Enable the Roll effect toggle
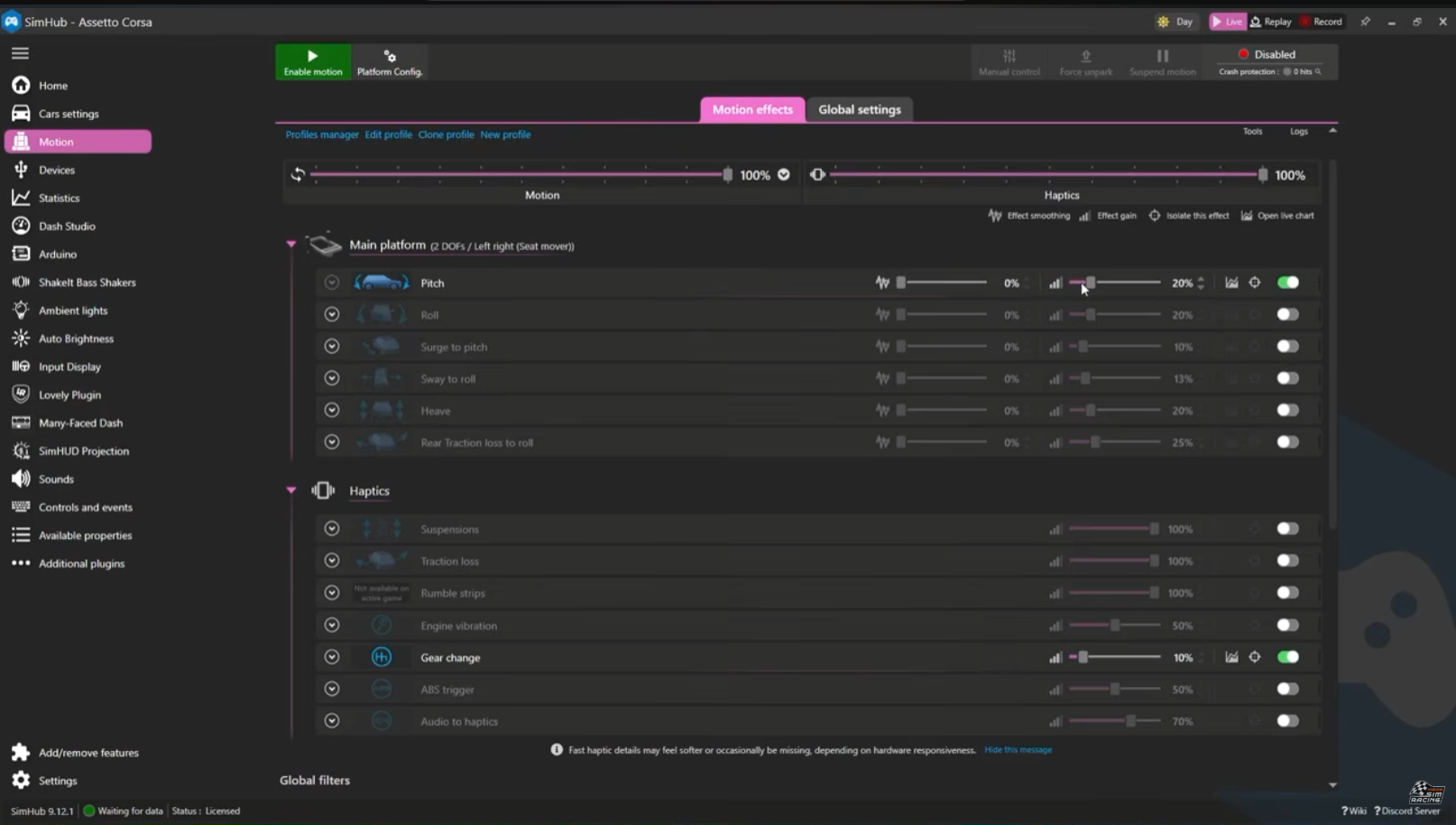This screenshot has width=1456, height=825. click(1287, 314)
